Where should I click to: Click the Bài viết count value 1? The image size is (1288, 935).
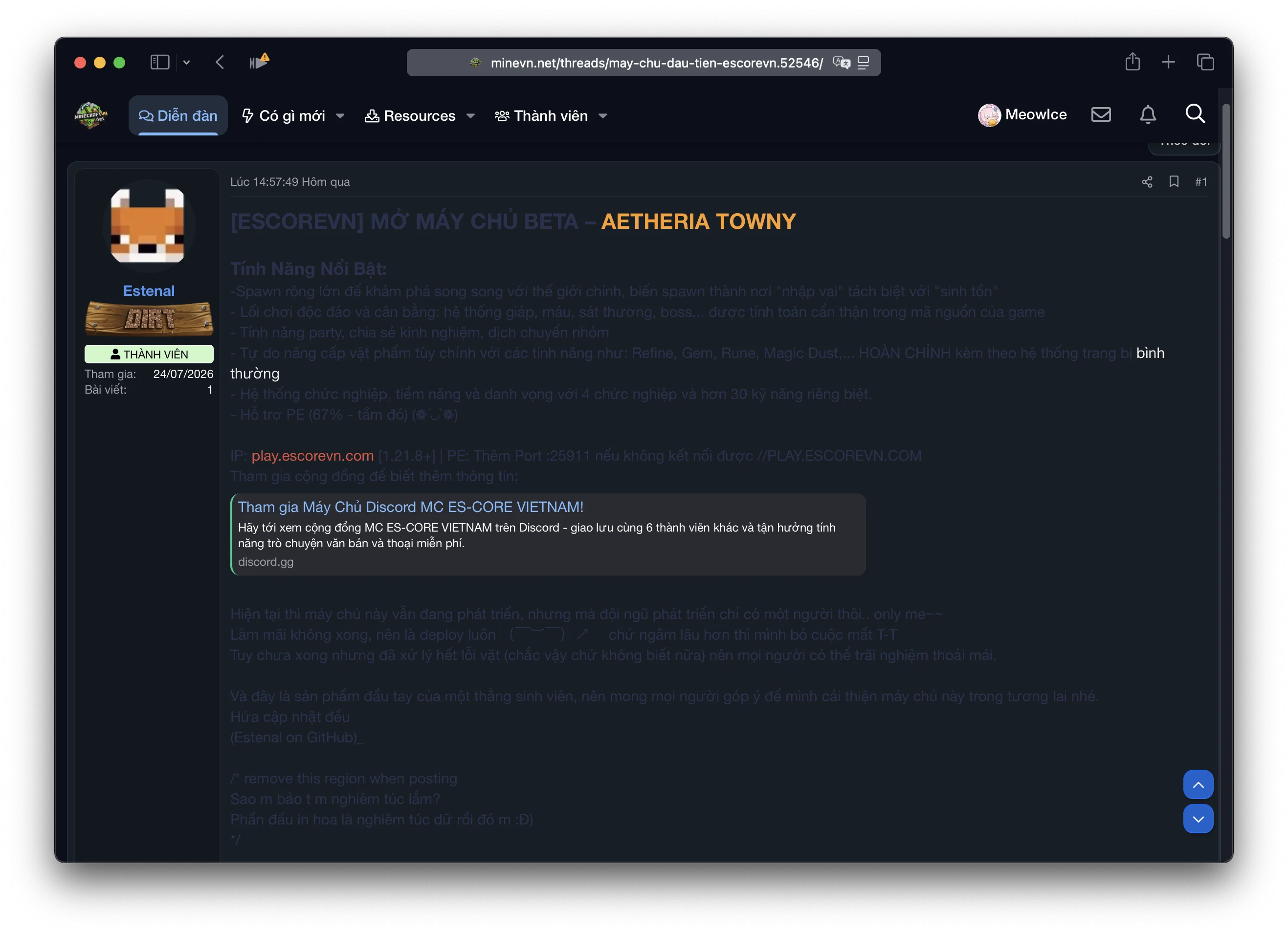click(210, 390)
